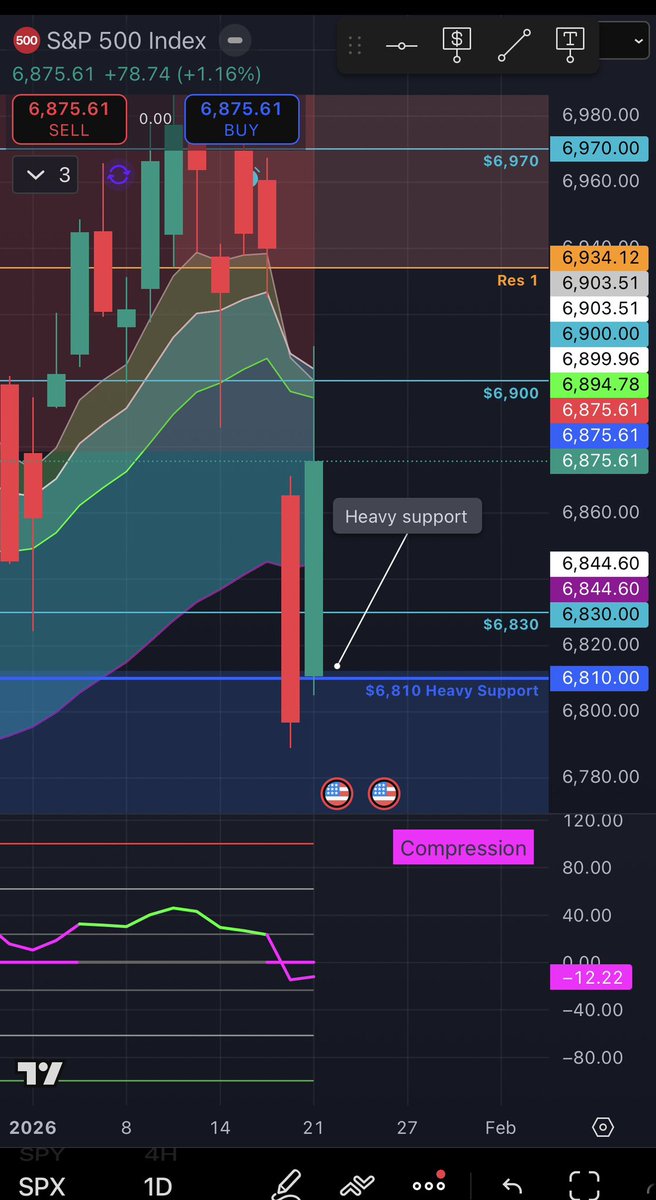Tap the 6,899.96 white price axis tag

click(600, 359)
